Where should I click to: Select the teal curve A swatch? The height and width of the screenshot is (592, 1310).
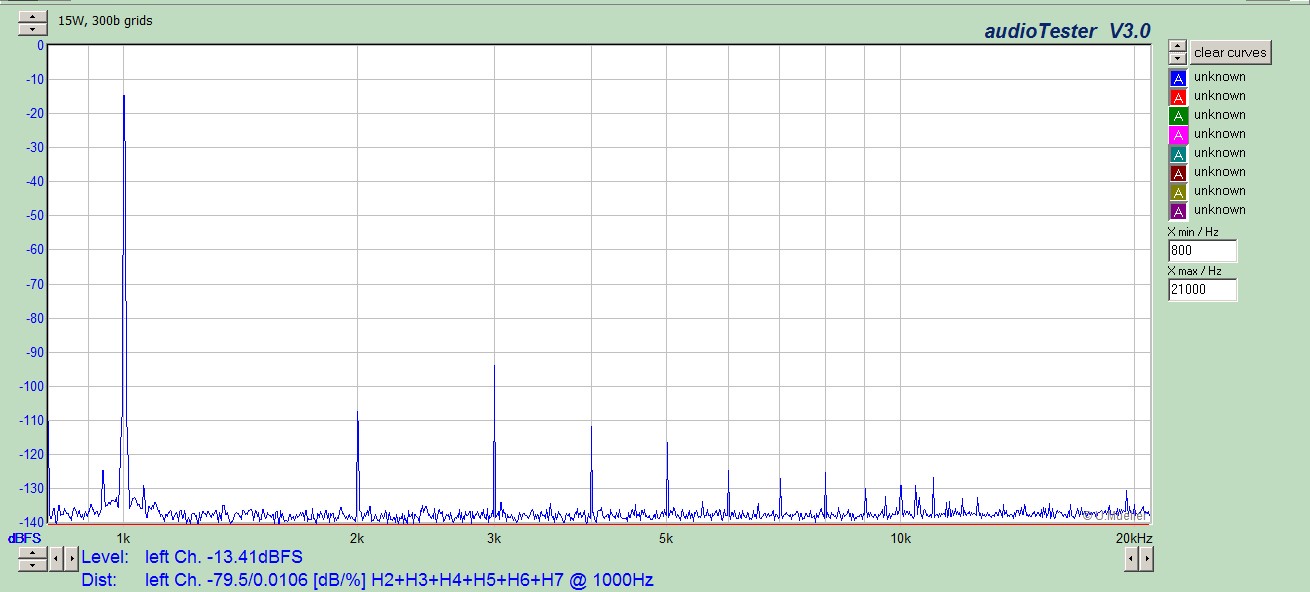[x=1178, y=154]
